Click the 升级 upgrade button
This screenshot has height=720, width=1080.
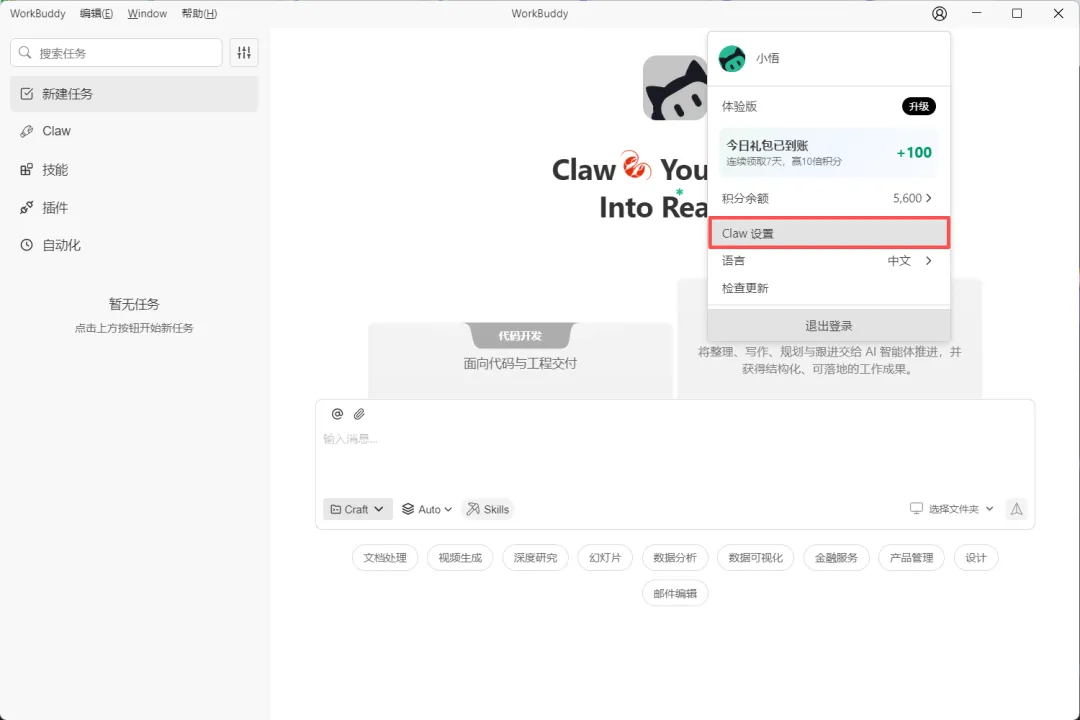pos(919,106)
